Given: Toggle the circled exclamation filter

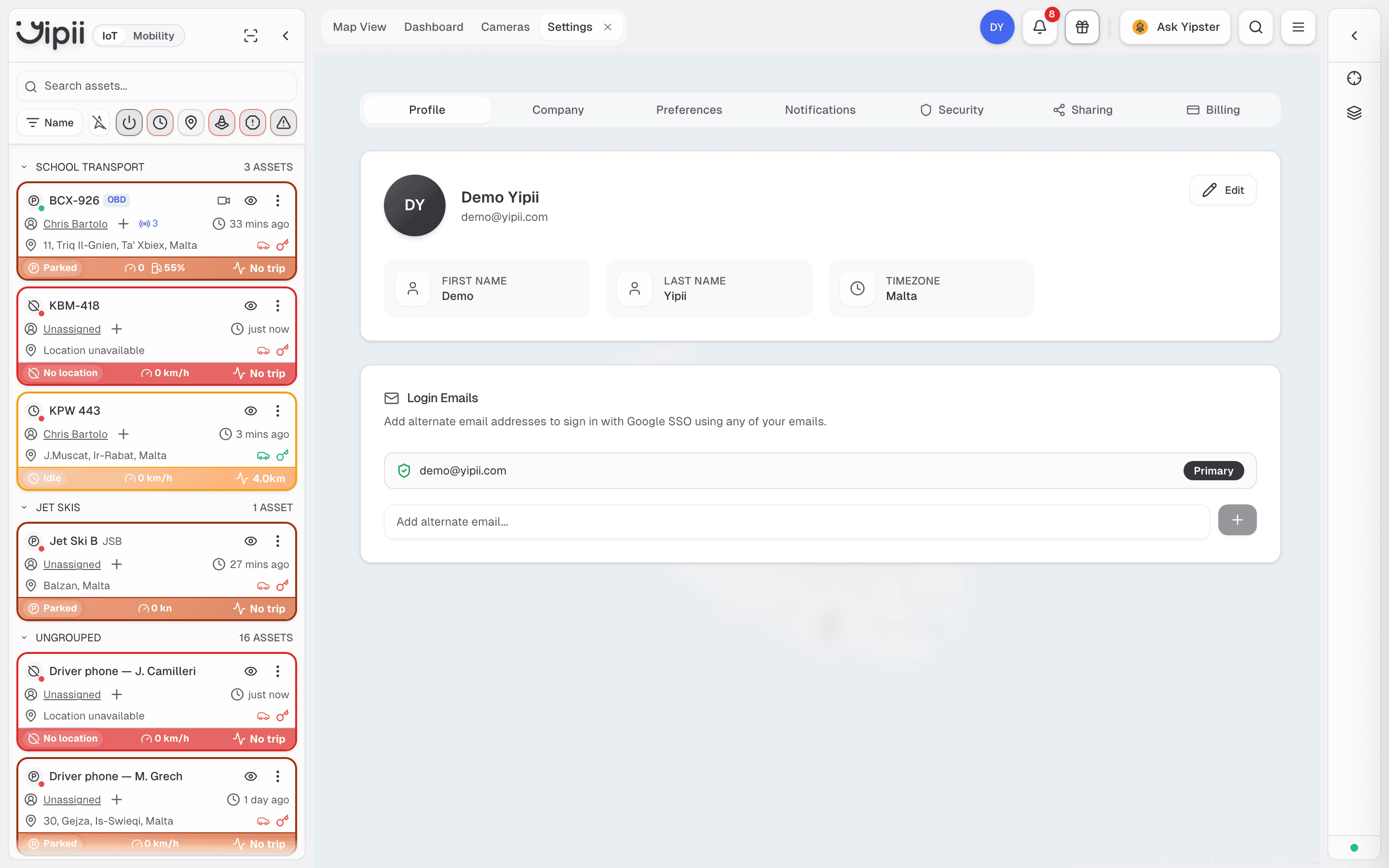Looking at the screenshot, I should pyautogui.click(x=253, y=122).
